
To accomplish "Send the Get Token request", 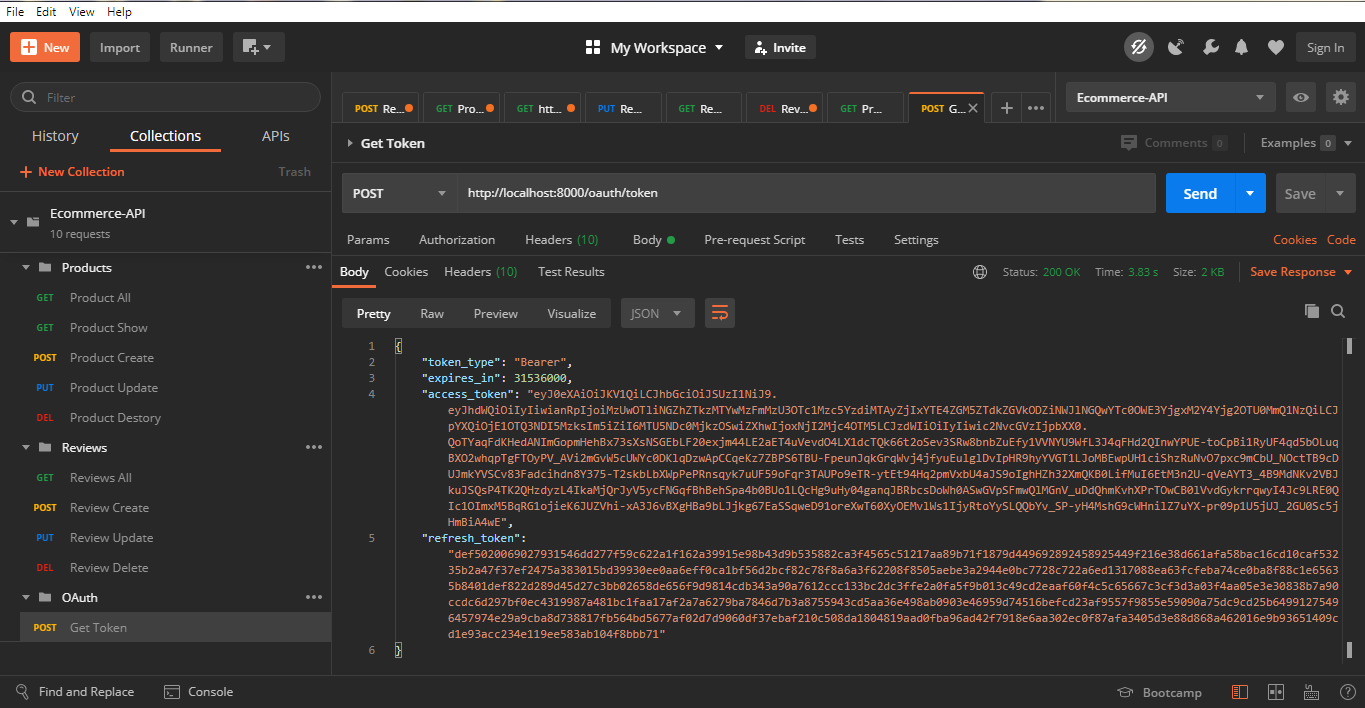I will (1198, 193).
